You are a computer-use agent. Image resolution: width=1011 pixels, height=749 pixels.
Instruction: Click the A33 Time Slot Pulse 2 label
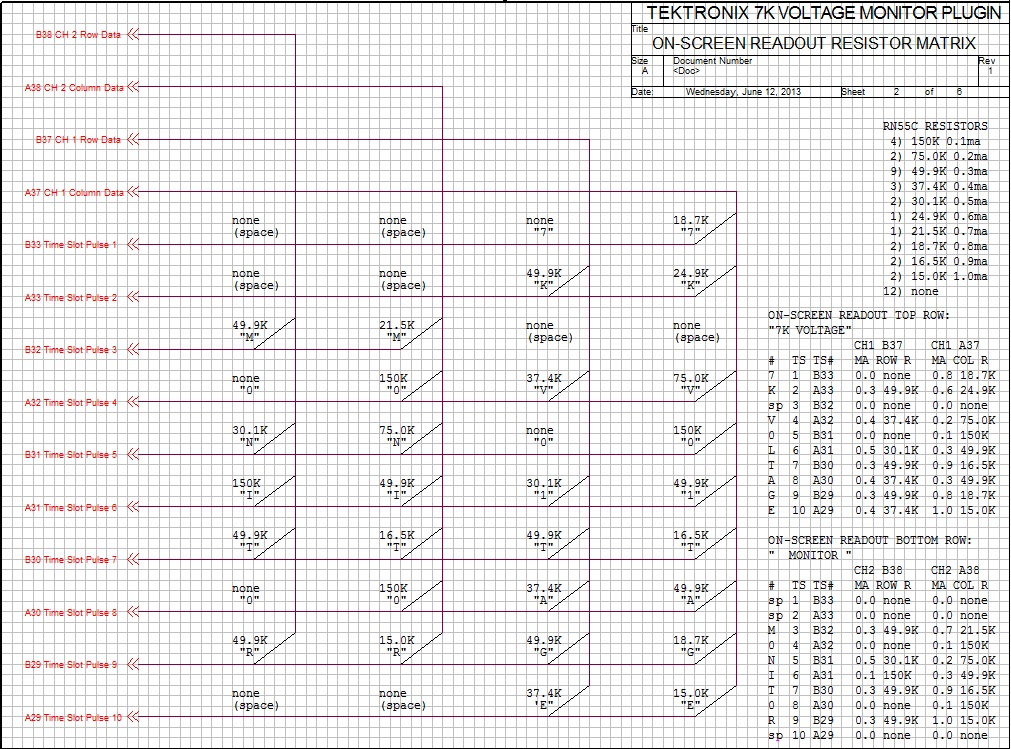coord(71,298)
